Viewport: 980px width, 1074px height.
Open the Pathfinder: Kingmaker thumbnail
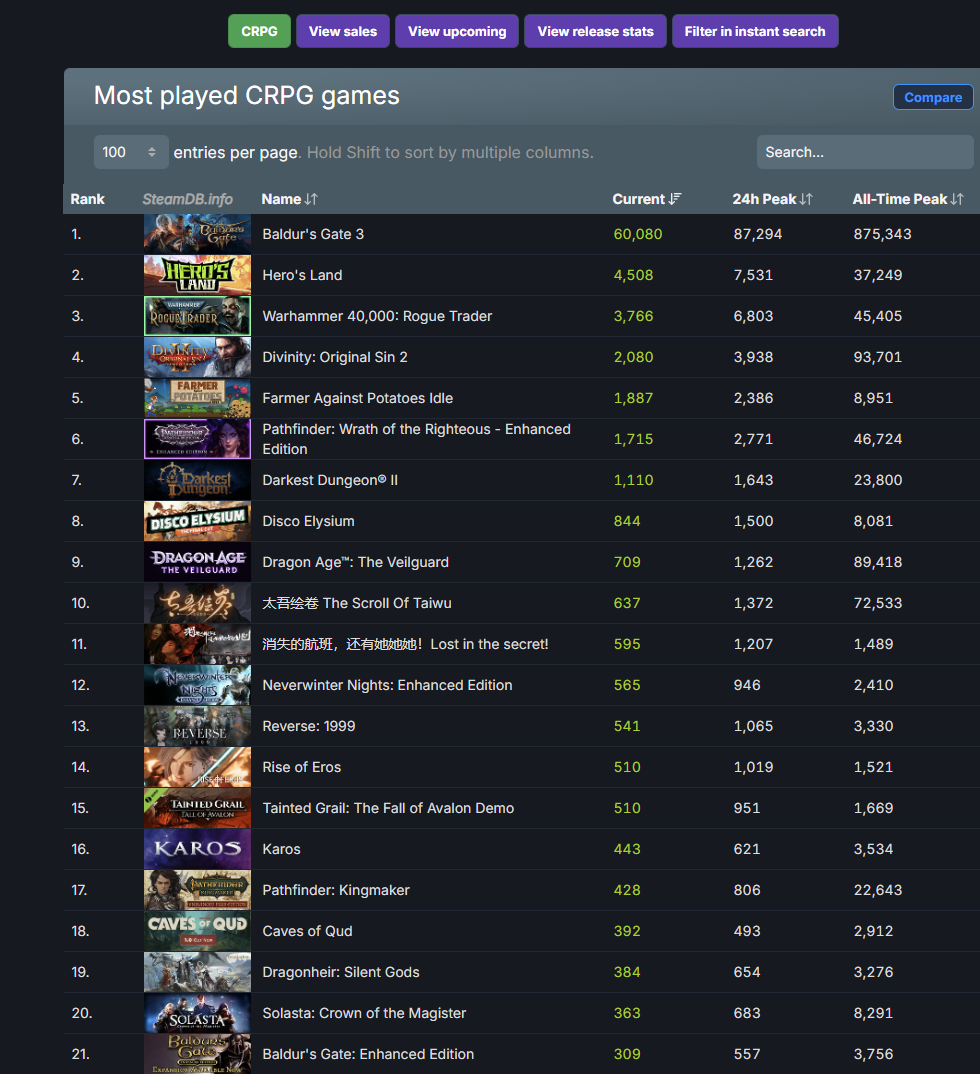tap(197, 890)
